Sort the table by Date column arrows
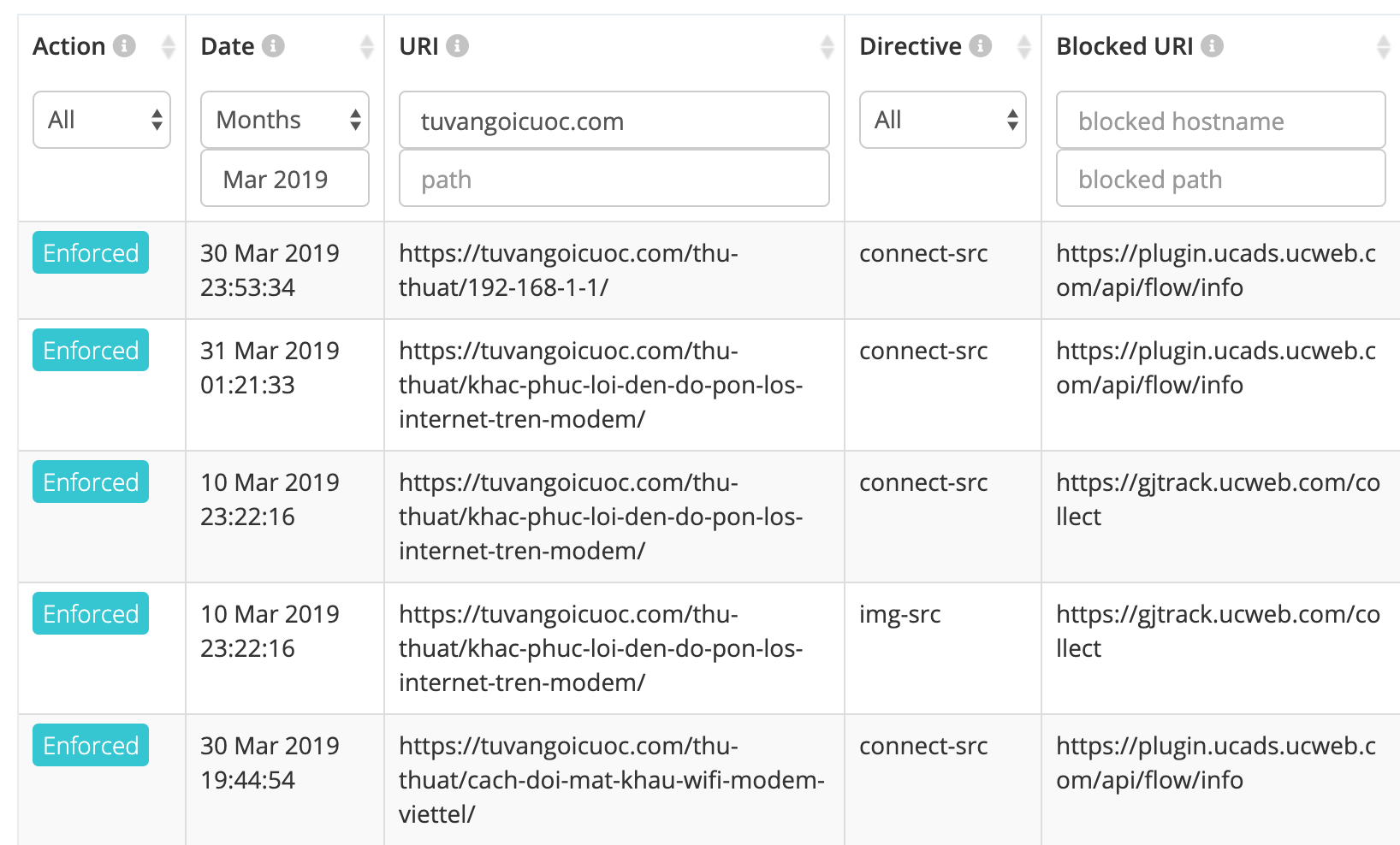 (x=367, y=46)
